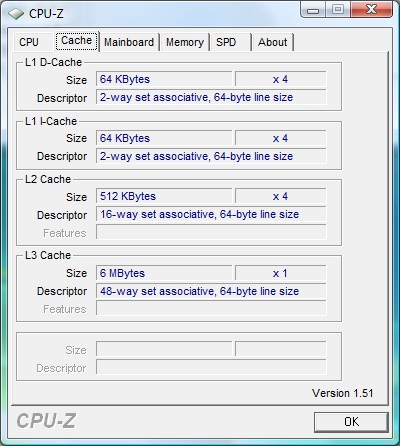Click L1 D-Cache size field 64 KBytes

point(164,79)
